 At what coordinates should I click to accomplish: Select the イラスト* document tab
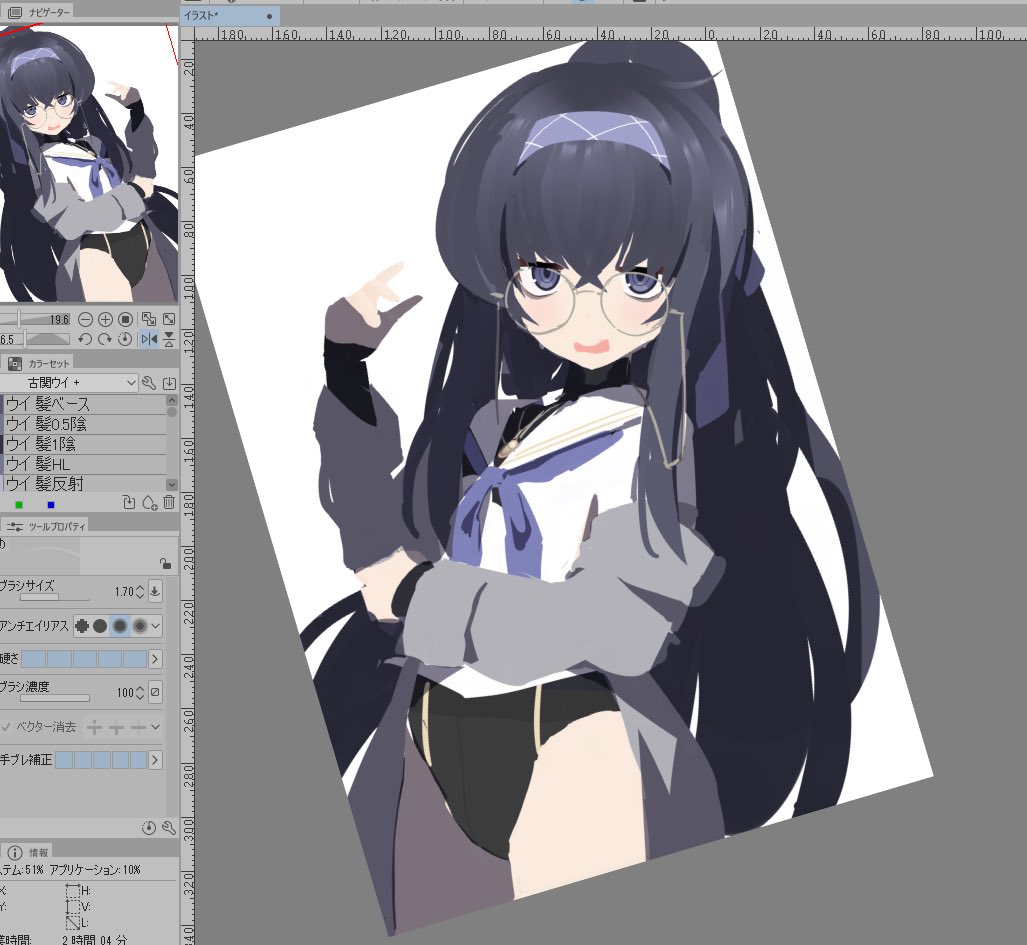click(230, 16)
